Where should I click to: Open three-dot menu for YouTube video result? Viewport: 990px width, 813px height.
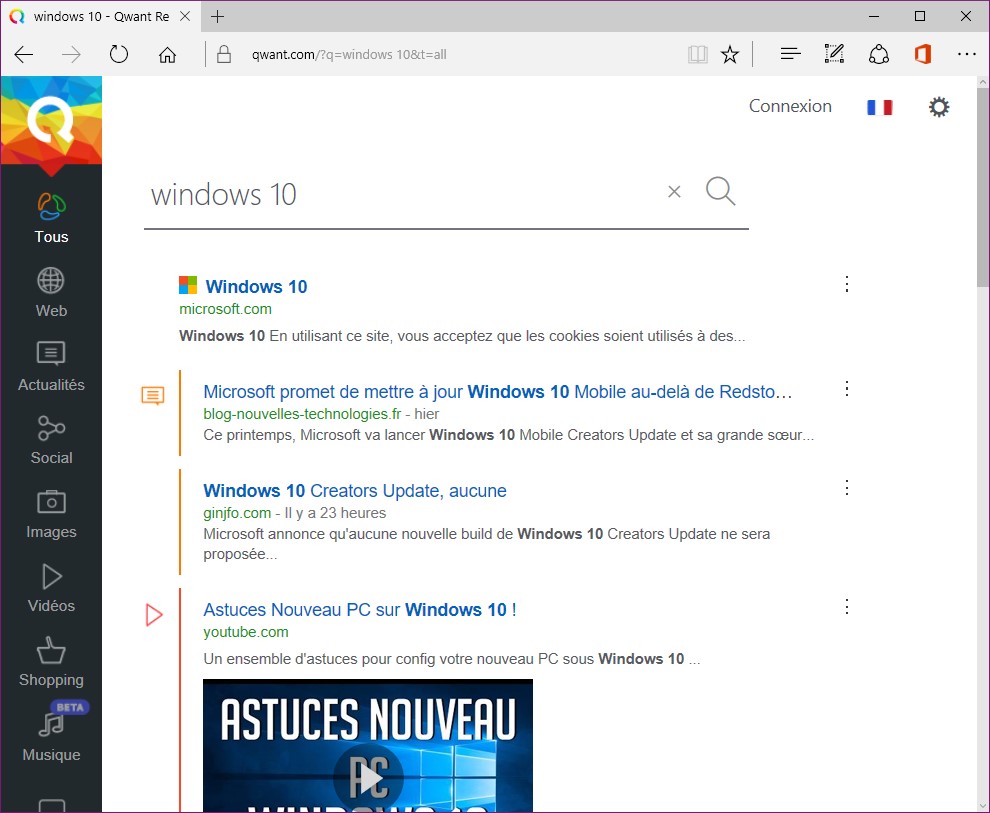pyautogui.click(x=847, y=607)
